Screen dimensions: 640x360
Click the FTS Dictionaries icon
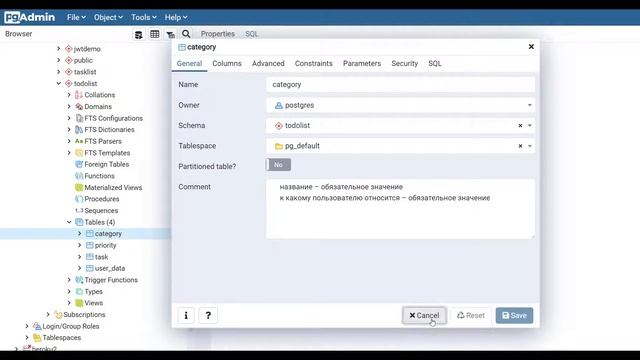pyautogui.click(x=79, y=129)
